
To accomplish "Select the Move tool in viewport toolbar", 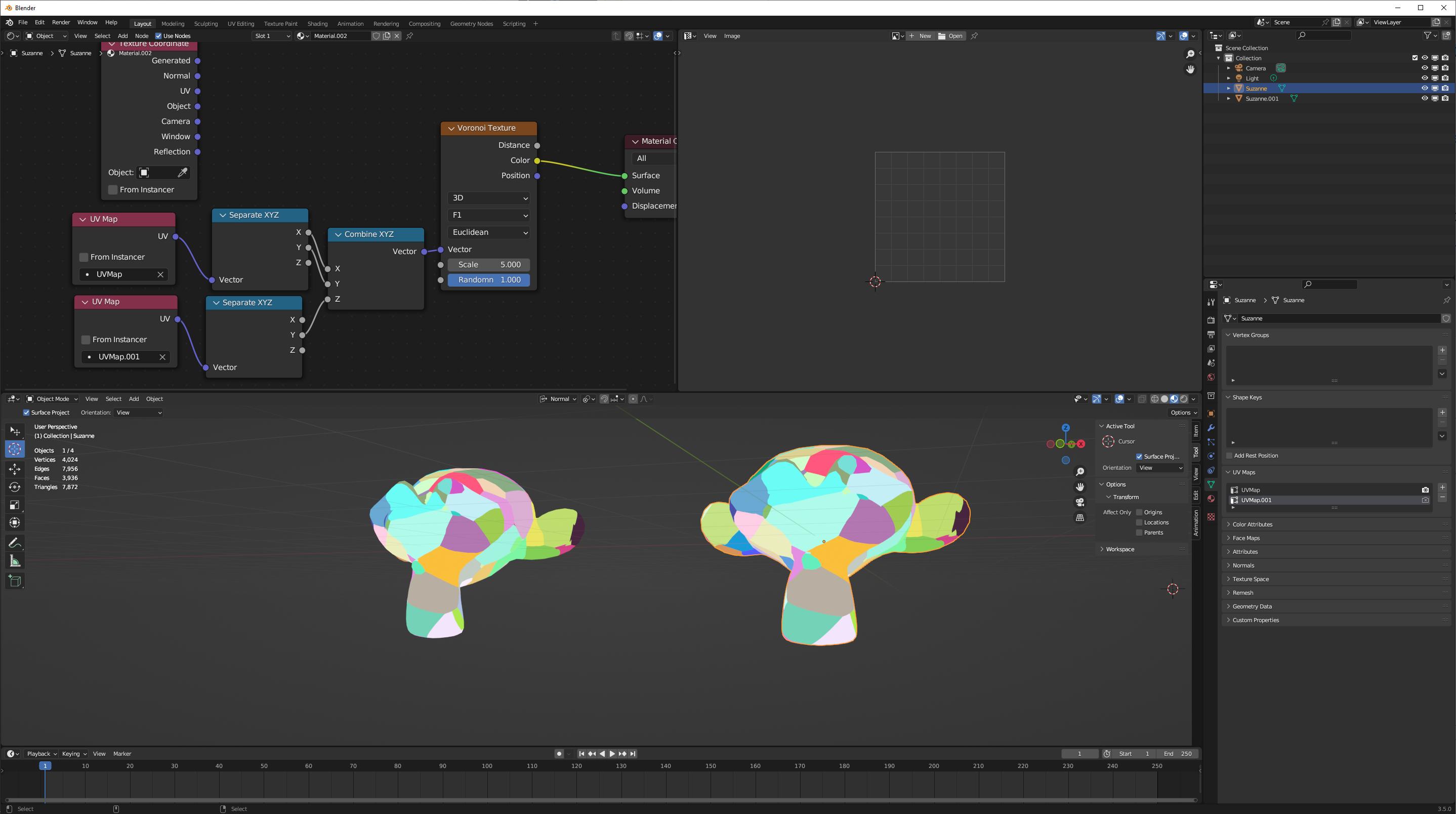I will pyautogui.click(x=15, y=469).
